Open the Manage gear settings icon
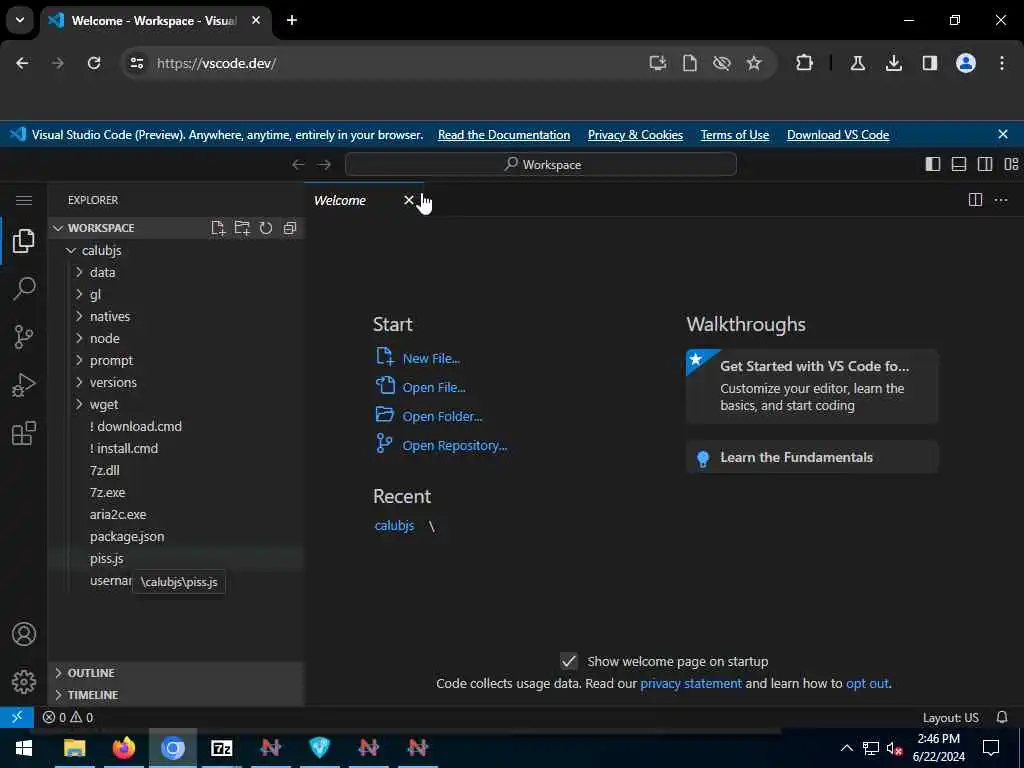Viewport: 1024px width, 768px height. click(24, 682)
